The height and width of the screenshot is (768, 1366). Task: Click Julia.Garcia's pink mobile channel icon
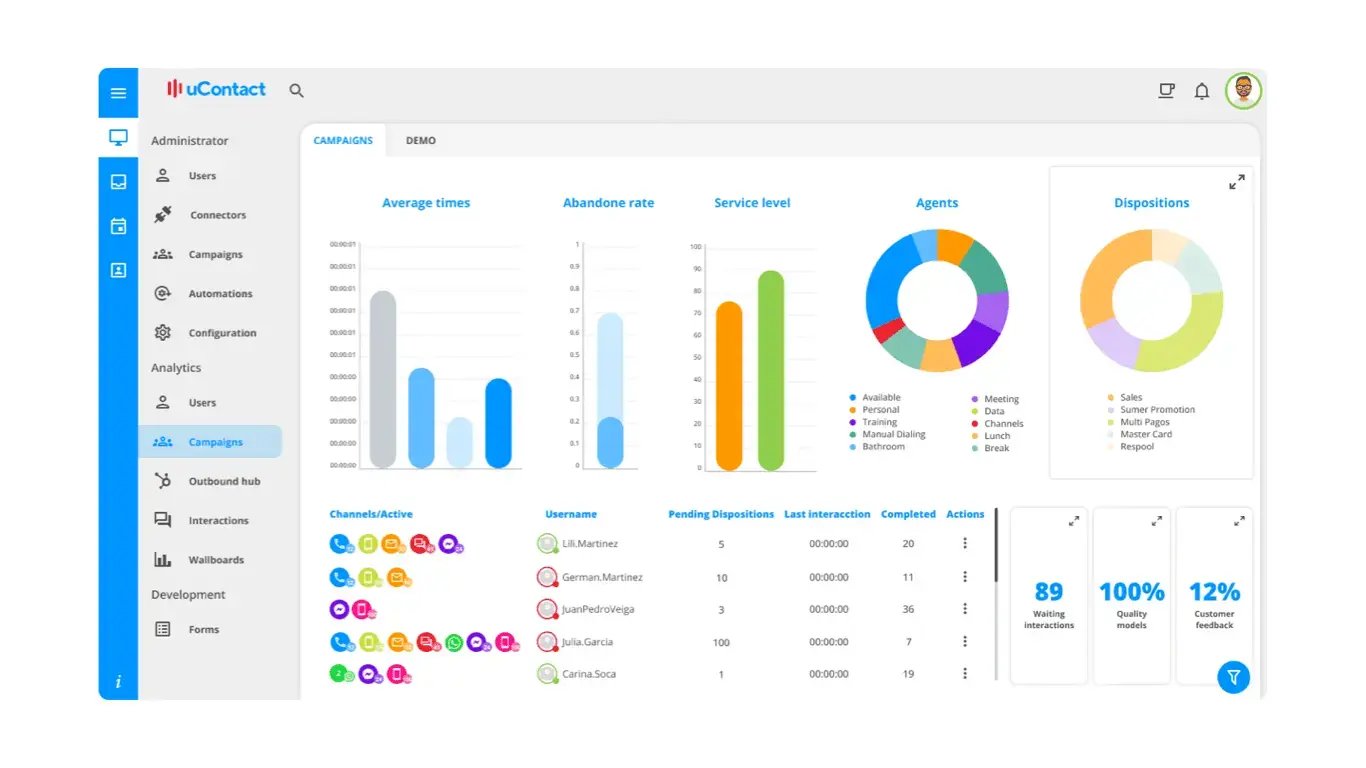[506, 642]
